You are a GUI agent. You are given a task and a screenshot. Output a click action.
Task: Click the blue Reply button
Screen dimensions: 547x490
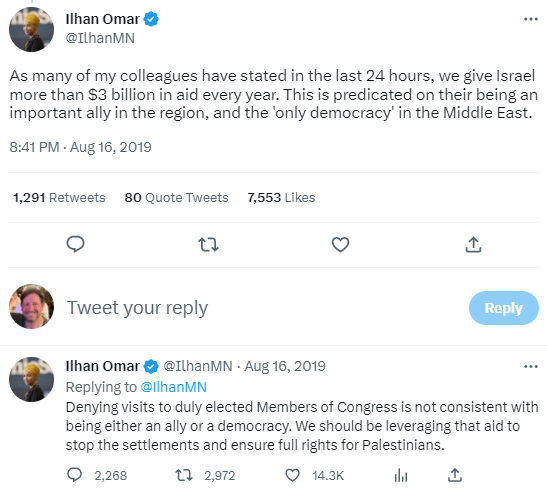coord(503,308)
